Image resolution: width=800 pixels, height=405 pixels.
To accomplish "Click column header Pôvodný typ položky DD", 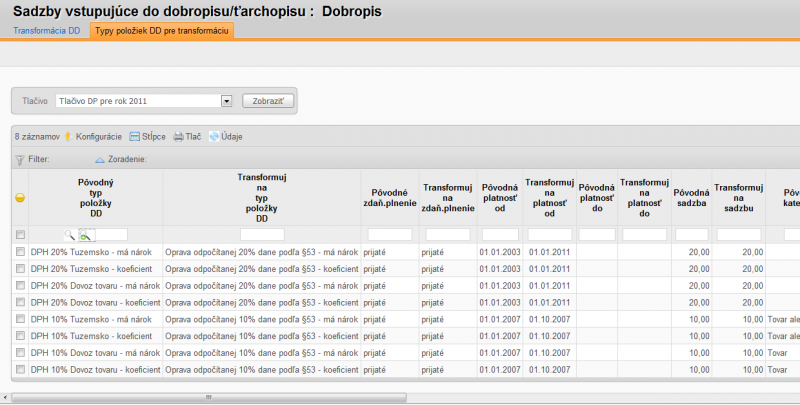I will coord(96,198).
